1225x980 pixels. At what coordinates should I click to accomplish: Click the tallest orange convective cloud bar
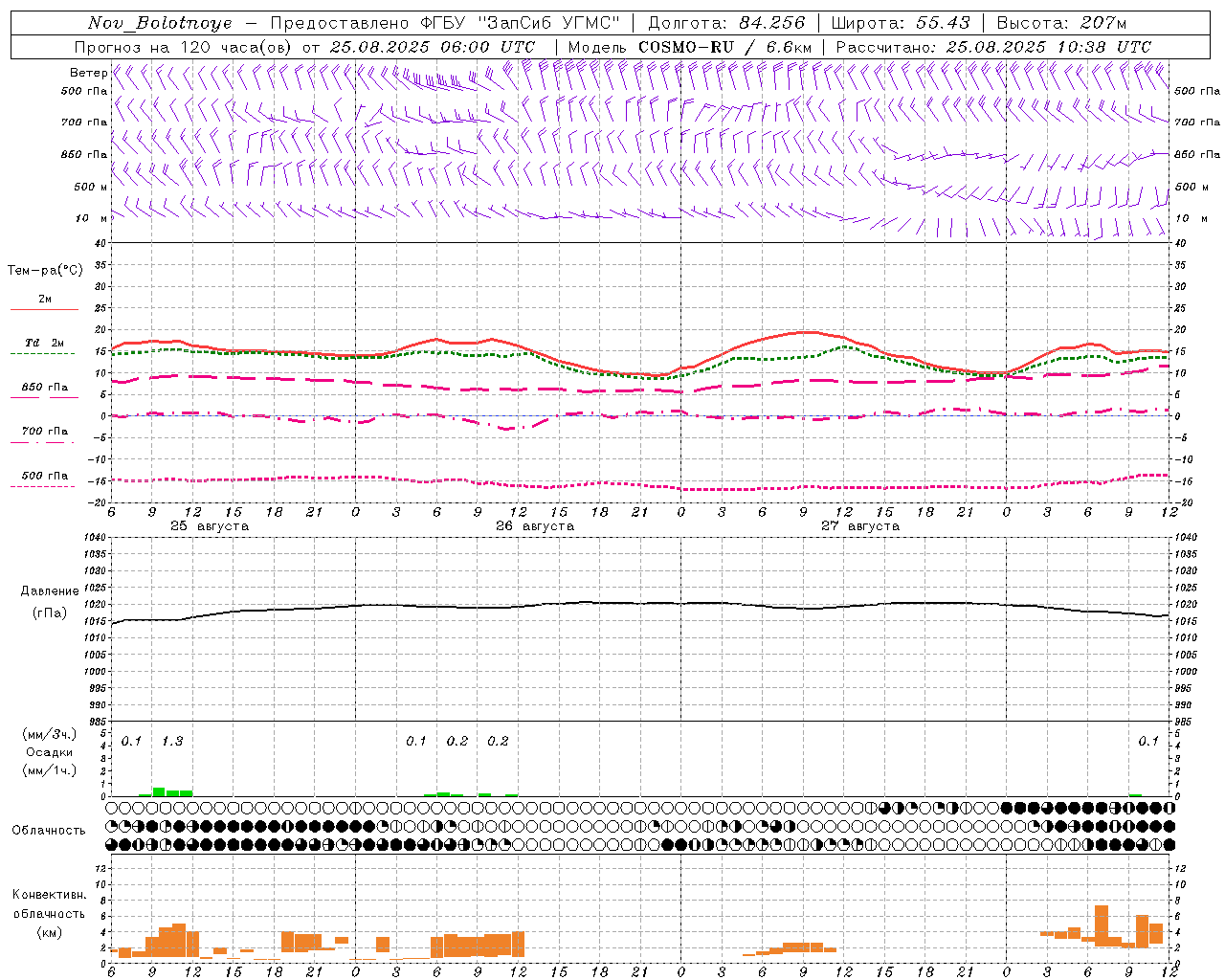[x=1102, y=924]
